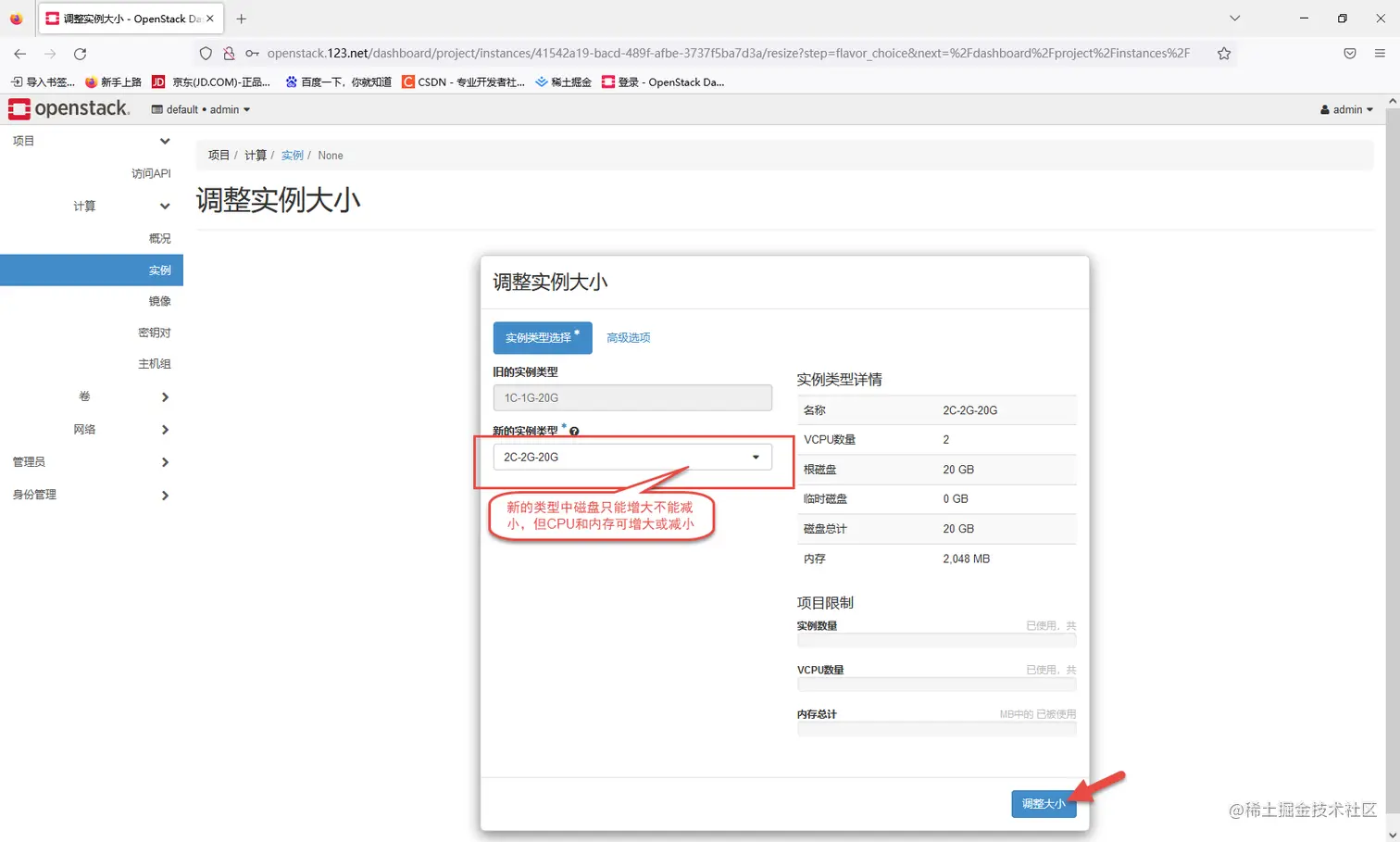Switch to the 实例类型选择 tab
1400x842 pixels.
[542, 337]
